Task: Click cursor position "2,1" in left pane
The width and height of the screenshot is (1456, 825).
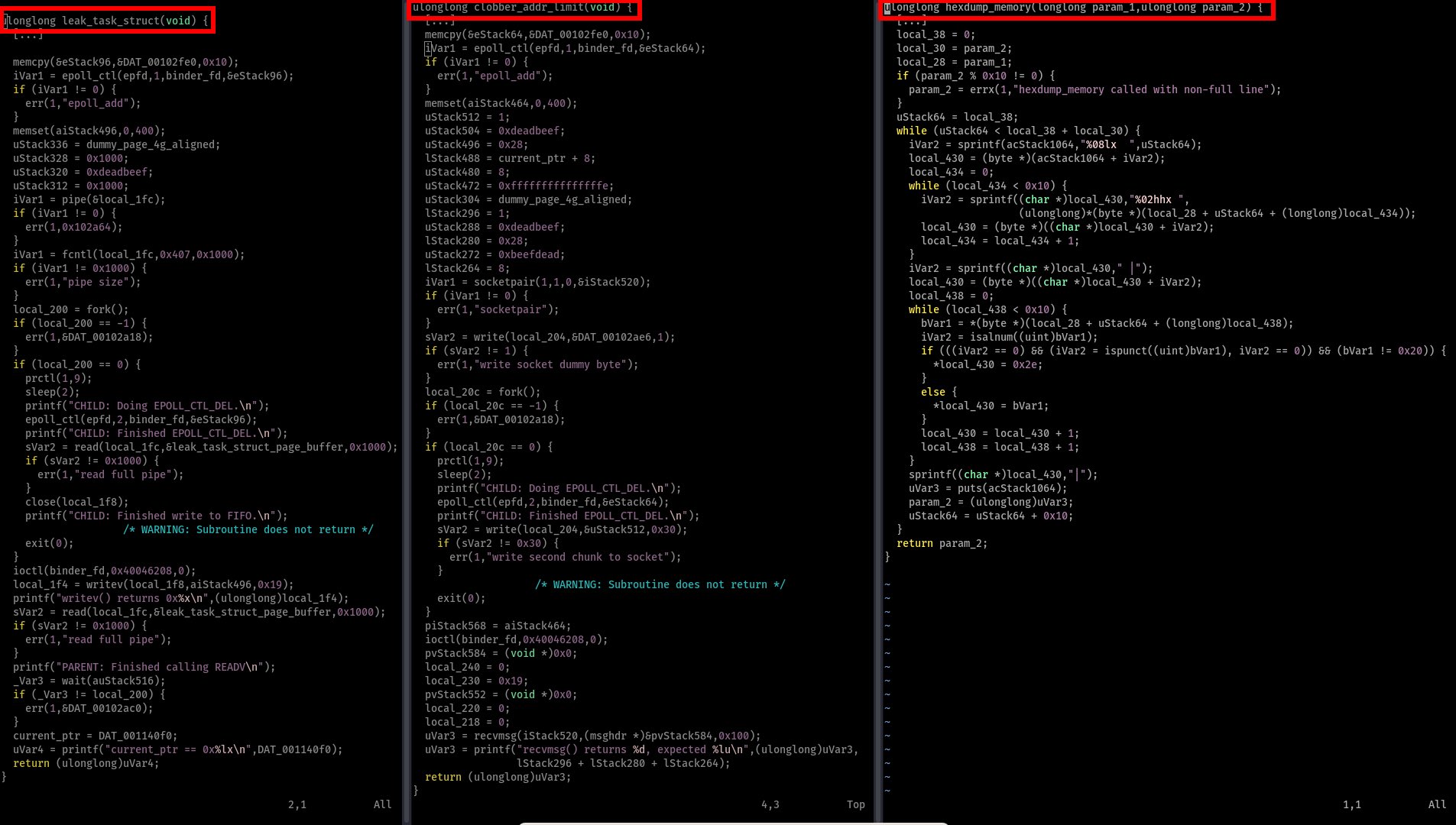Action: (x=297, y=804)
